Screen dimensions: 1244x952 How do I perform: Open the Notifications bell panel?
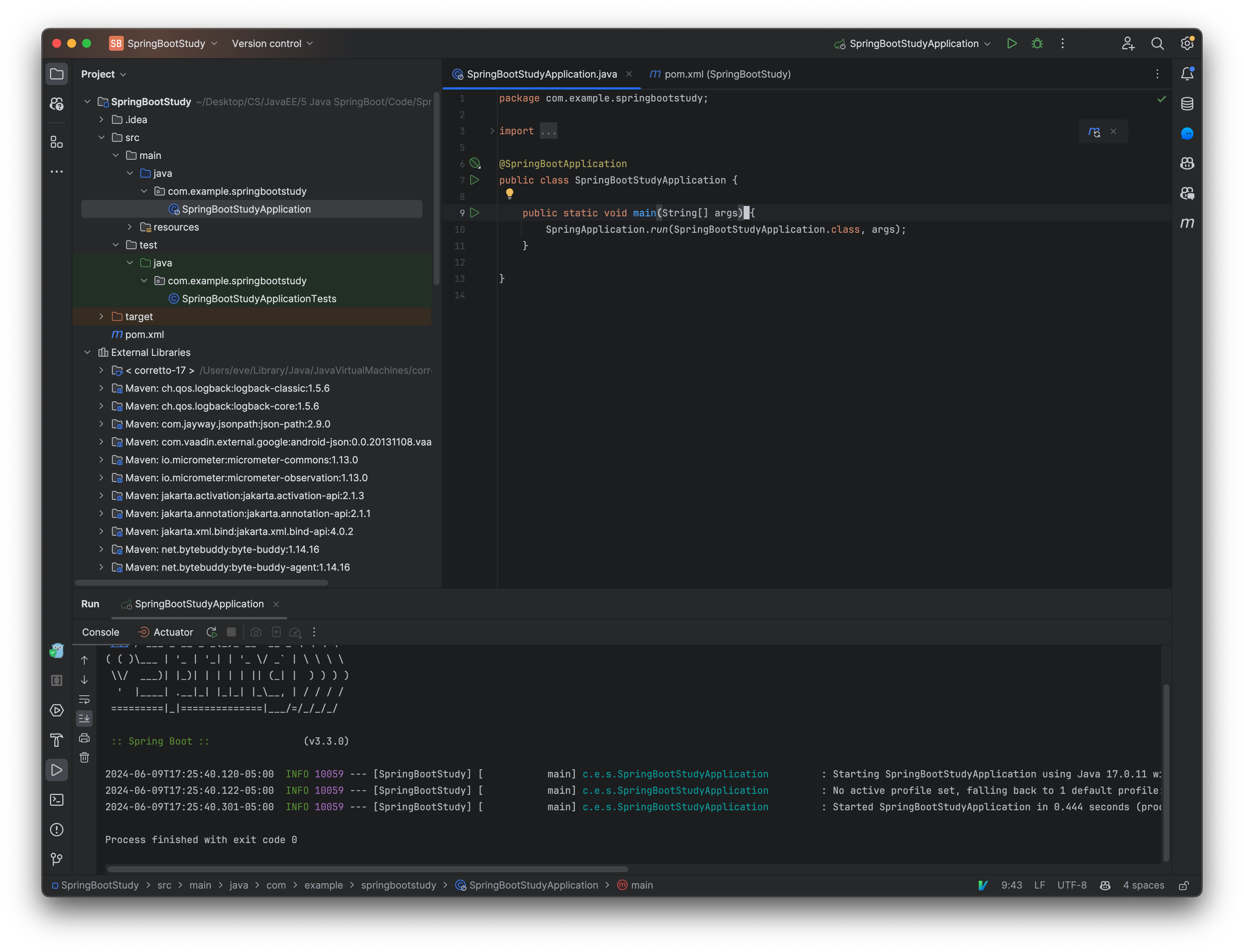[1187, 73]
